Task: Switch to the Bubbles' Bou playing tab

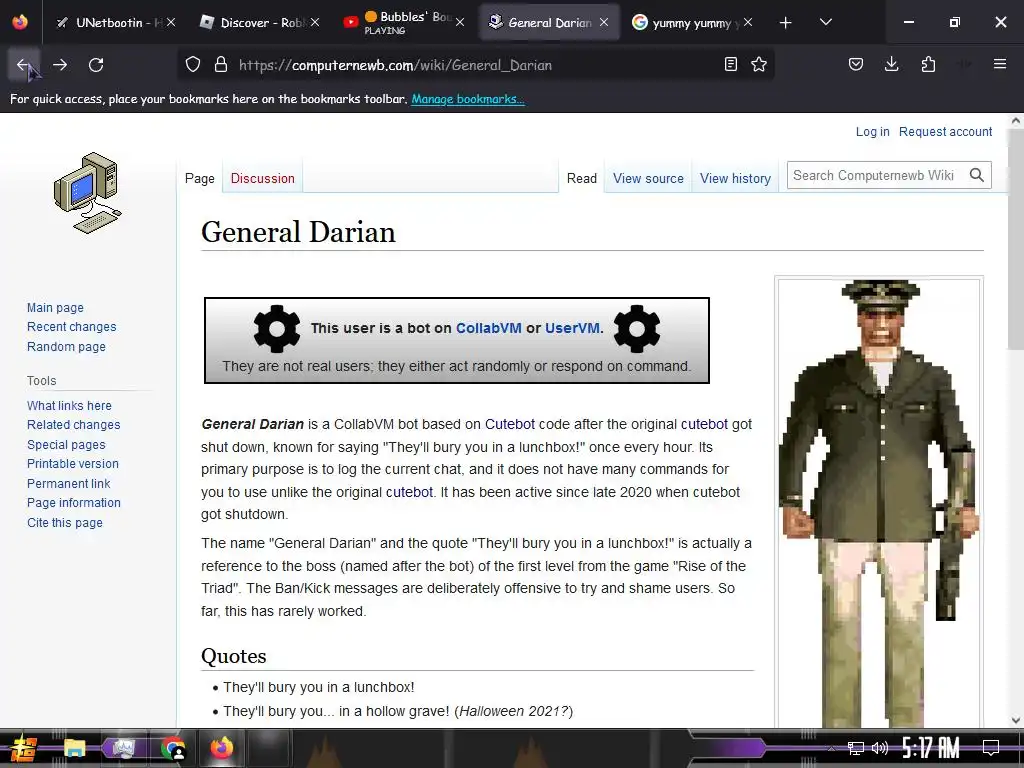Action: coord(405,22)
